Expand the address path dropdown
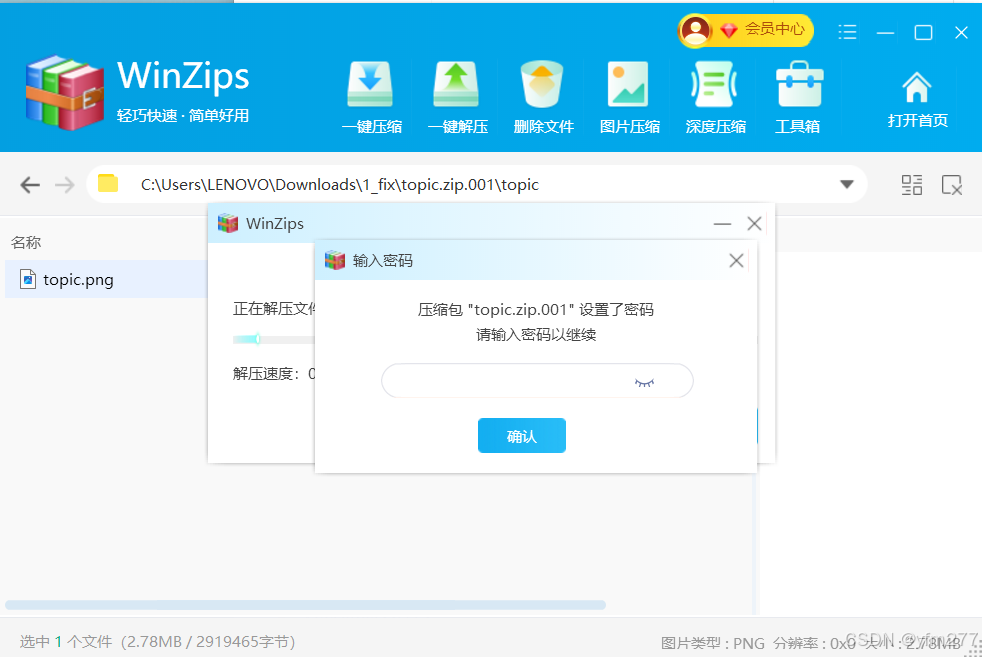 tap(847, 184)
